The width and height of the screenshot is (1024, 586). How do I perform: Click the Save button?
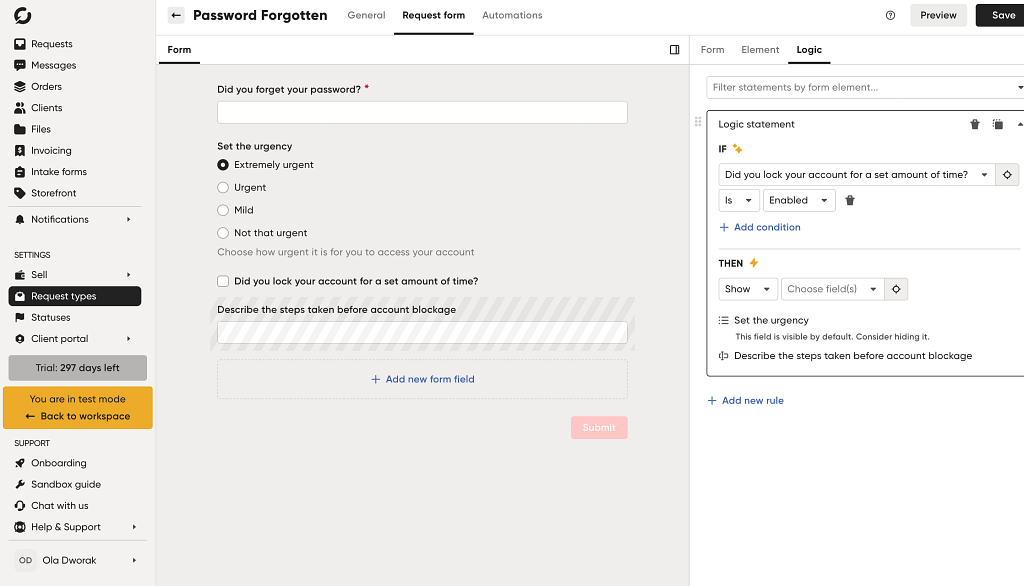coord(1000,15)
